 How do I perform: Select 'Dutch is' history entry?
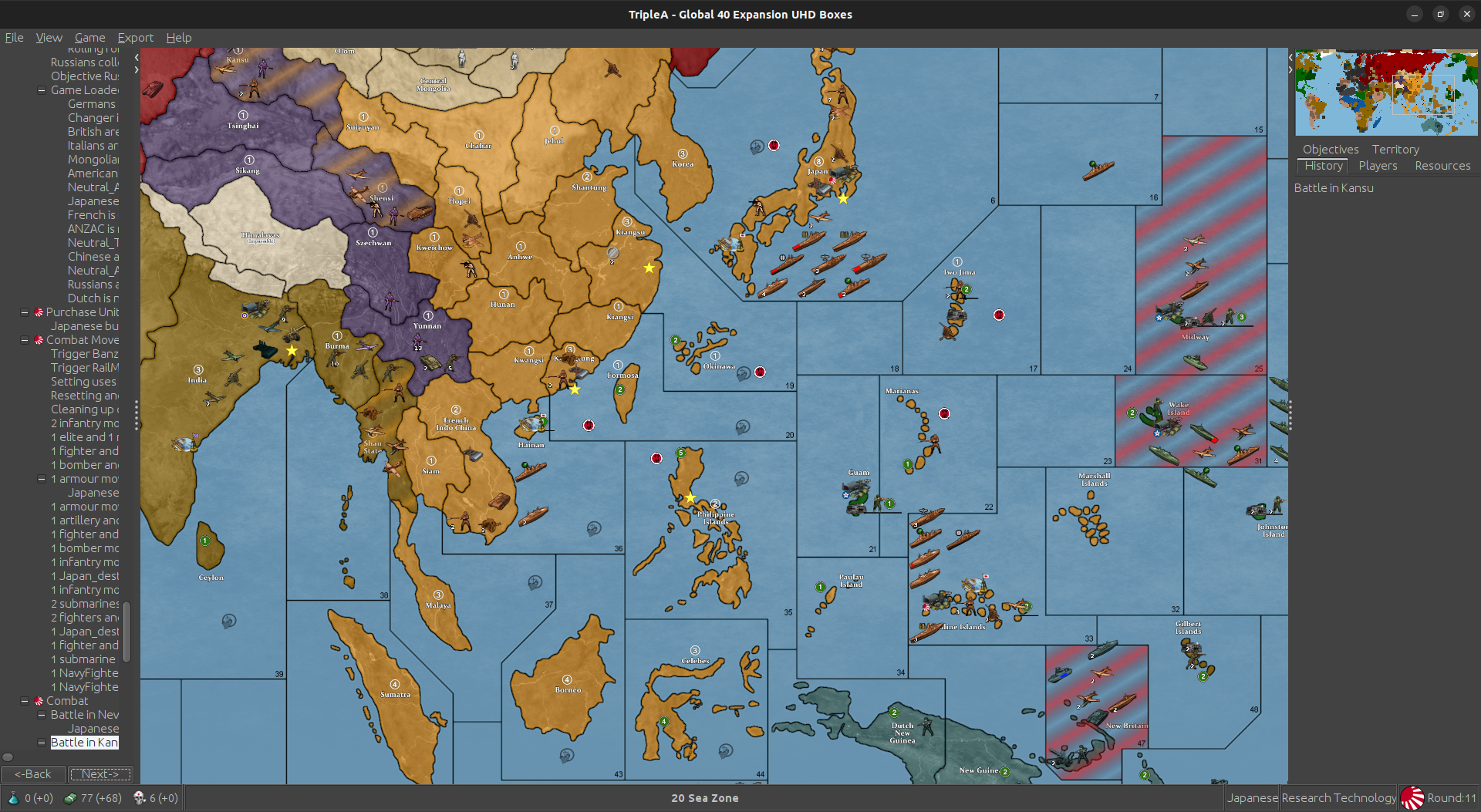(x=93, y=298)
